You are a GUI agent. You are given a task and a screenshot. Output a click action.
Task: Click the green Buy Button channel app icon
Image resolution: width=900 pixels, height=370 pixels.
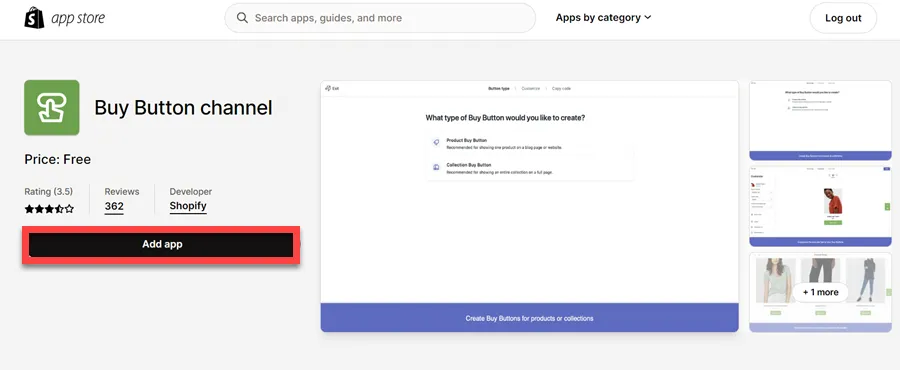[52, 108]
